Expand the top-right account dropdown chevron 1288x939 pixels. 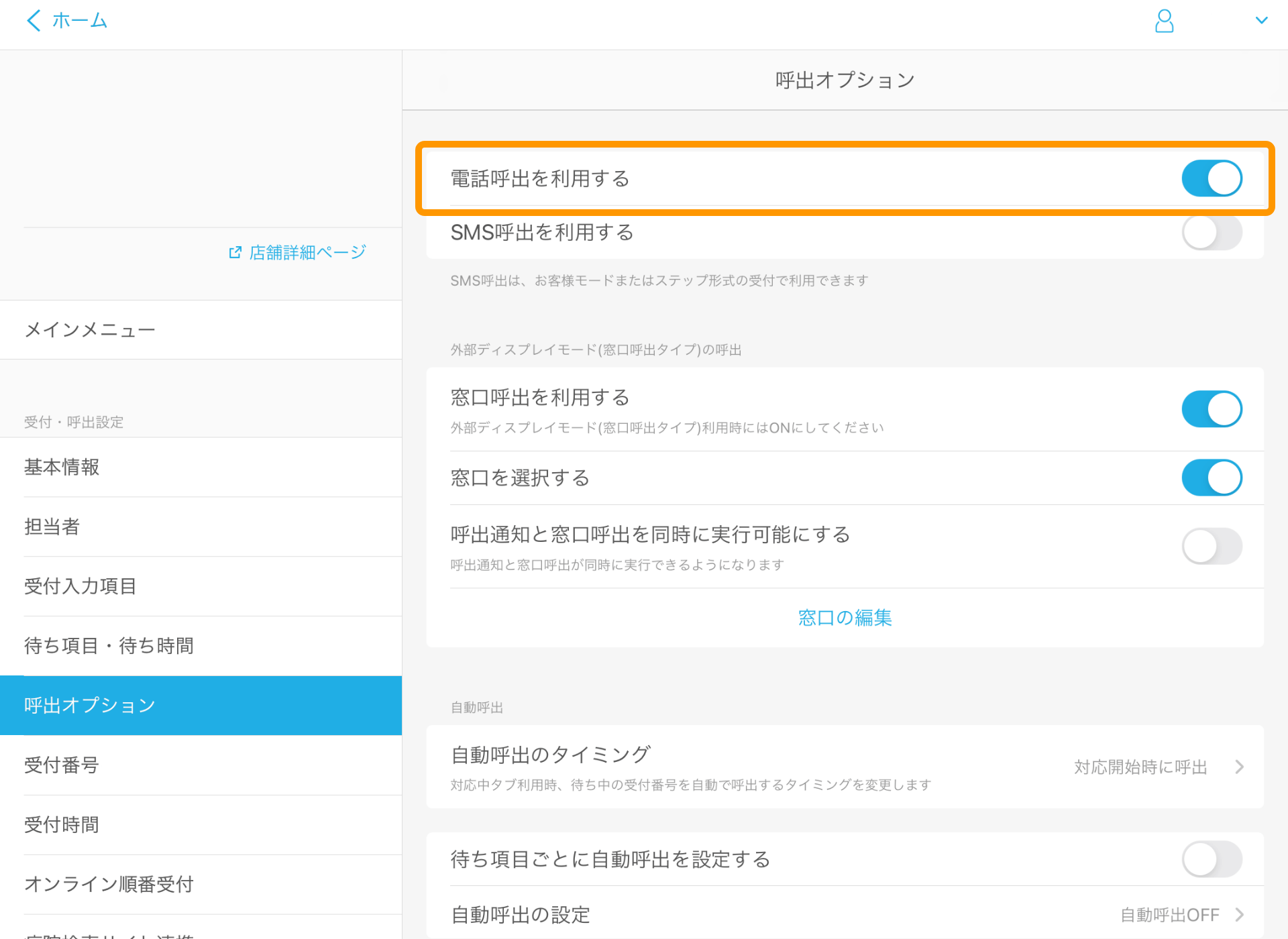(x=1261, y=21)
